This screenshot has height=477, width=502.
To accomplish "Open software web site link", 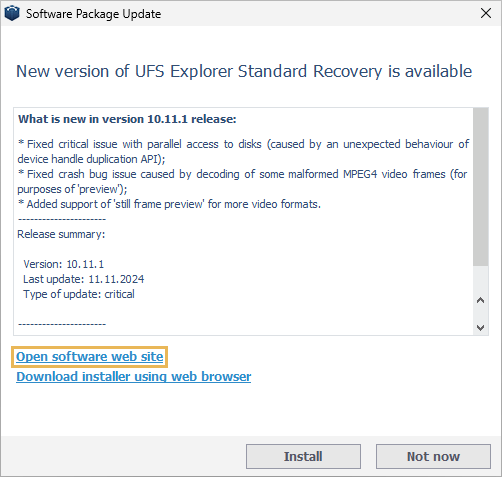I will click(x=90, y=357).
